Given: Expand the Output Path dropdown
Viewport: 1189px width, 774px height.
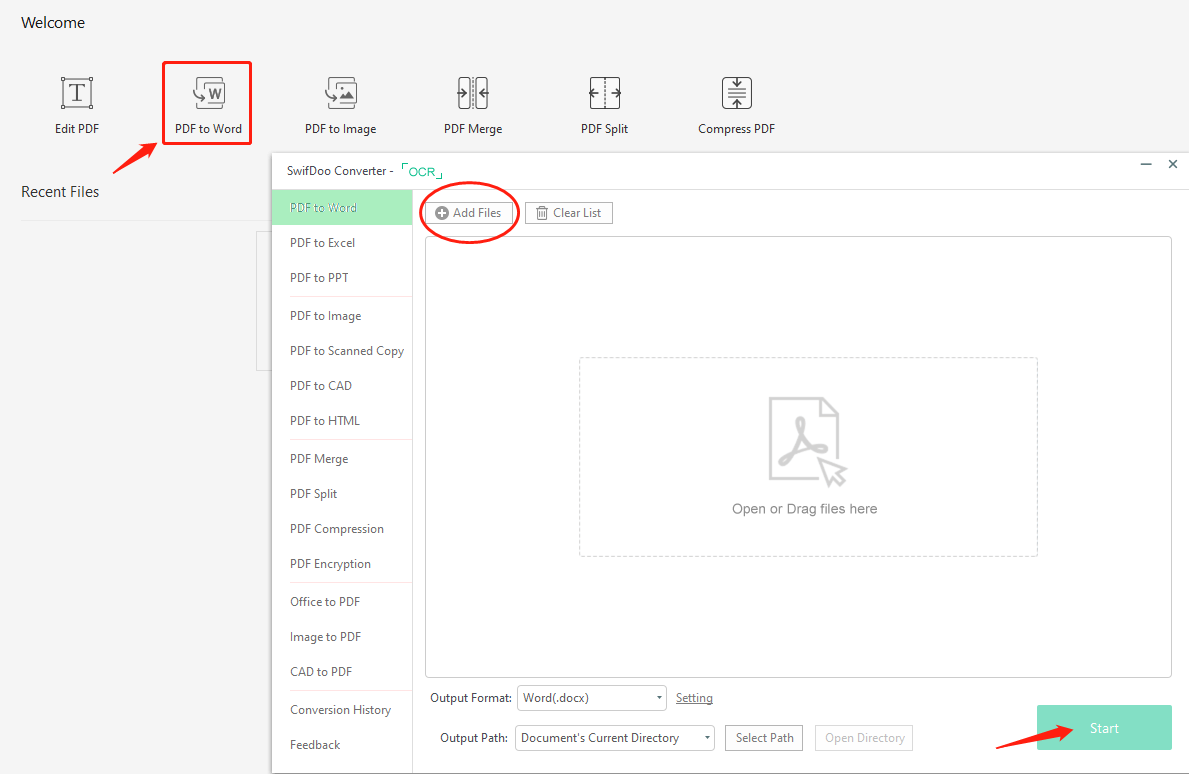Looking at the screenshot, I should click(x=615, y=738).
